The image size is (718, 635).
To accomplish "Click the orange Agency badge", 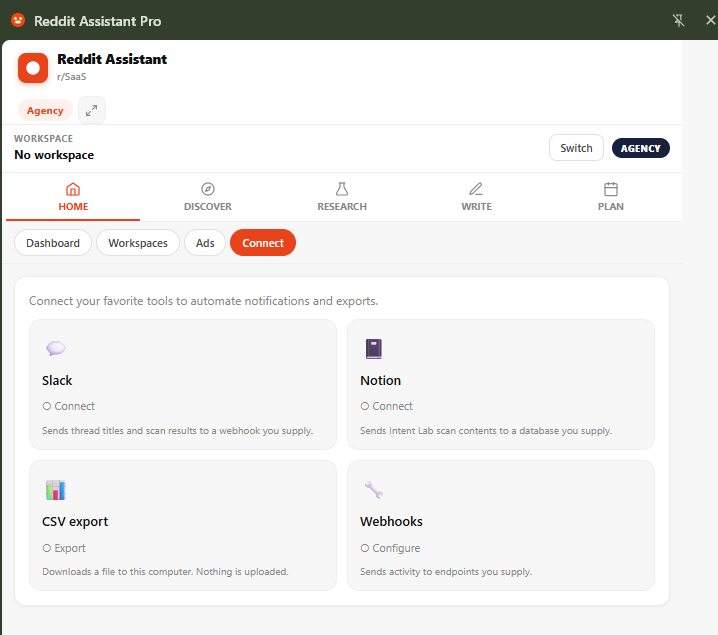I will pos(45,110).
